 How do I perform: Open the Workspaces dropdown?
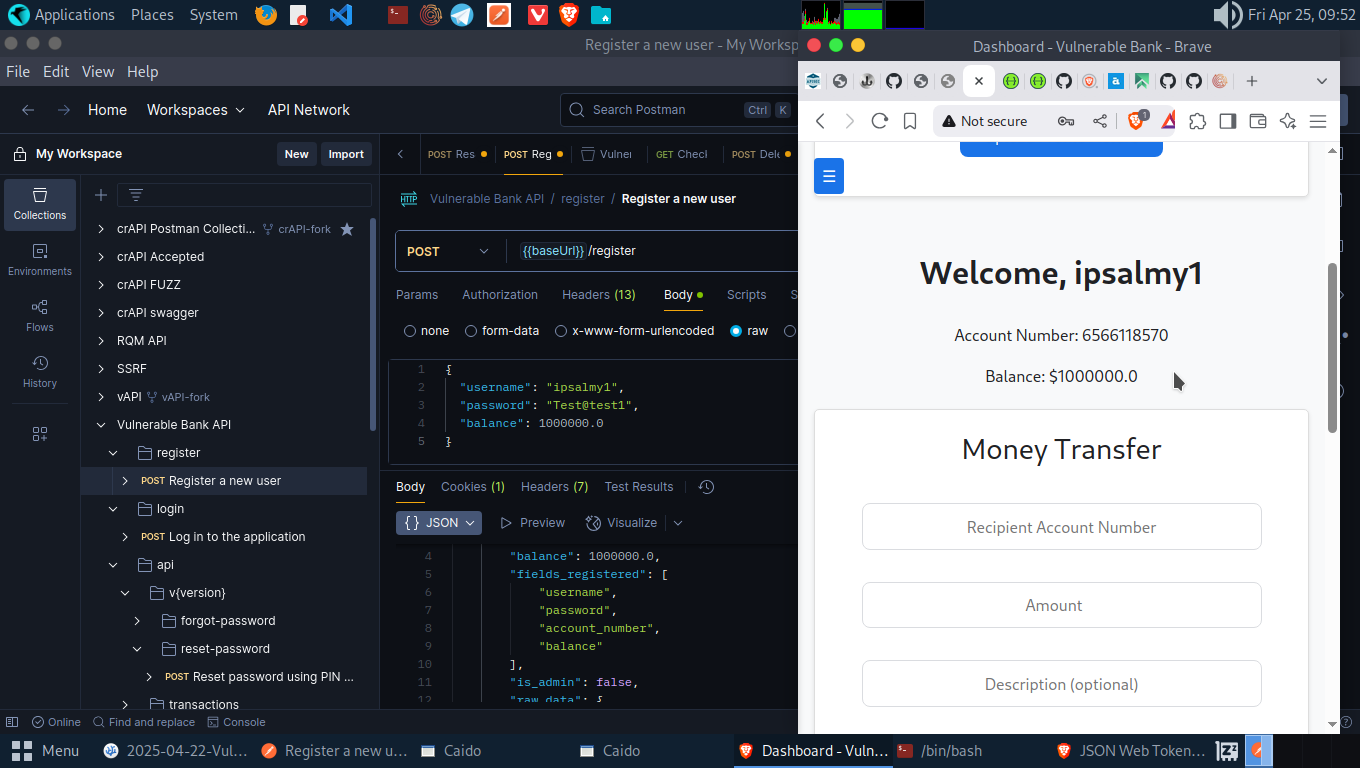pyautogui.click(x=196, y=110)
